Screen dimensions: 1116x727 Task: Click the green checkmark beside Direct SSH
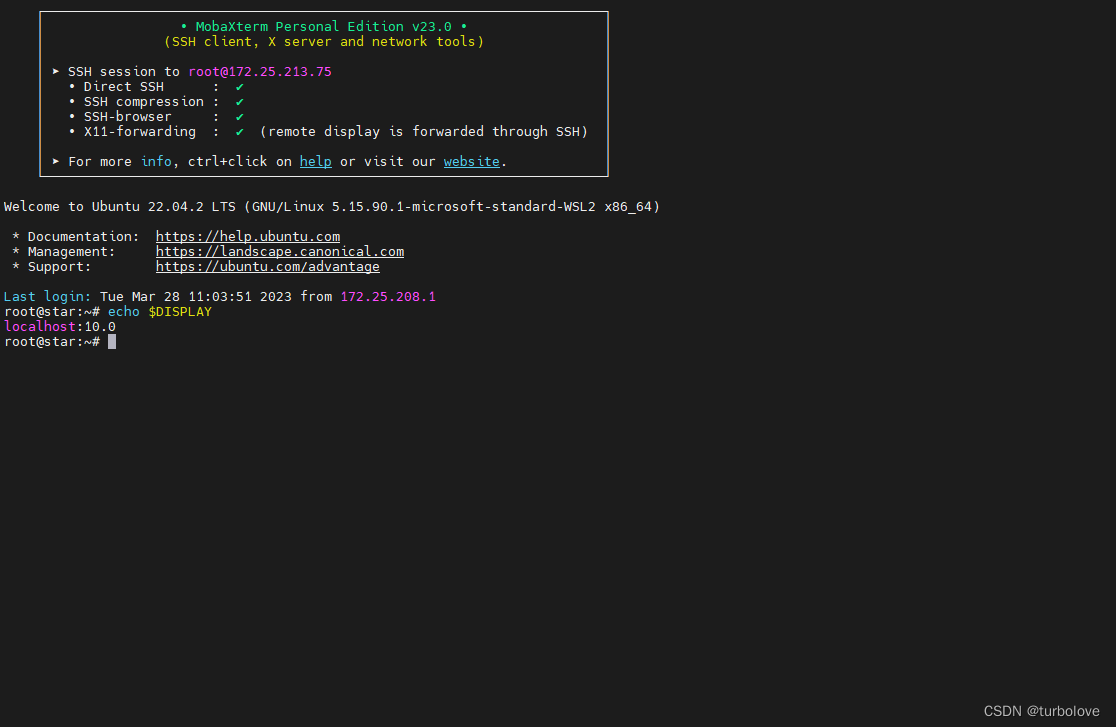pyautogui.click(x=239, y=86)
